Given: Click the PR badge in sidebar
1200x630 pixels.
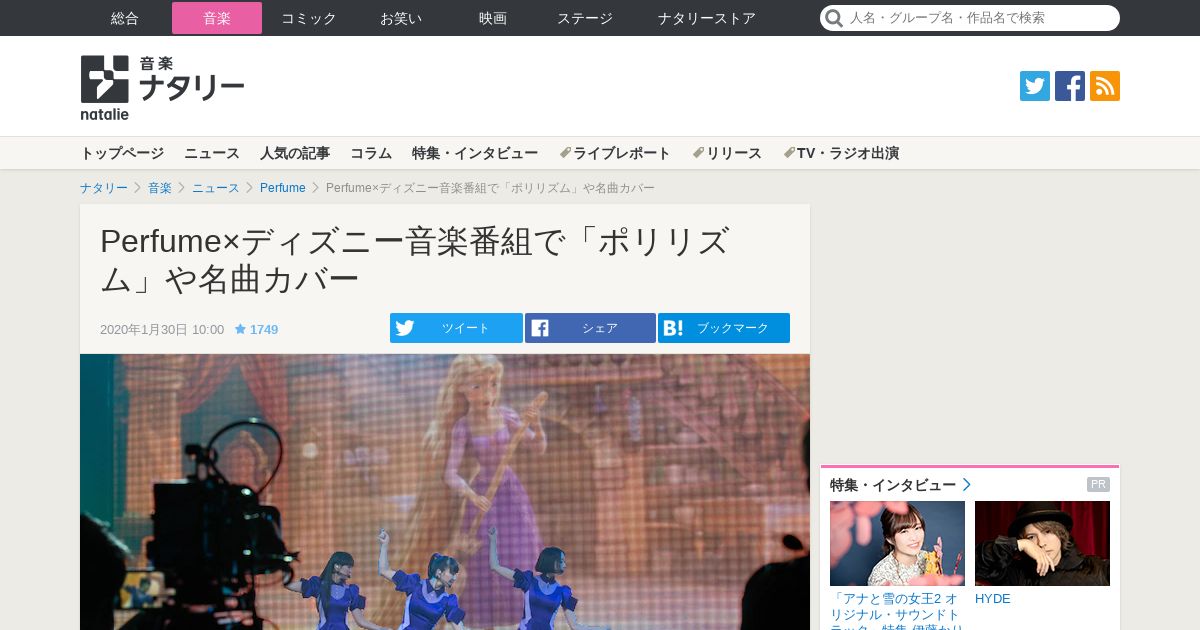Looking at the screenshot, I should click(x=1098, y=485).
